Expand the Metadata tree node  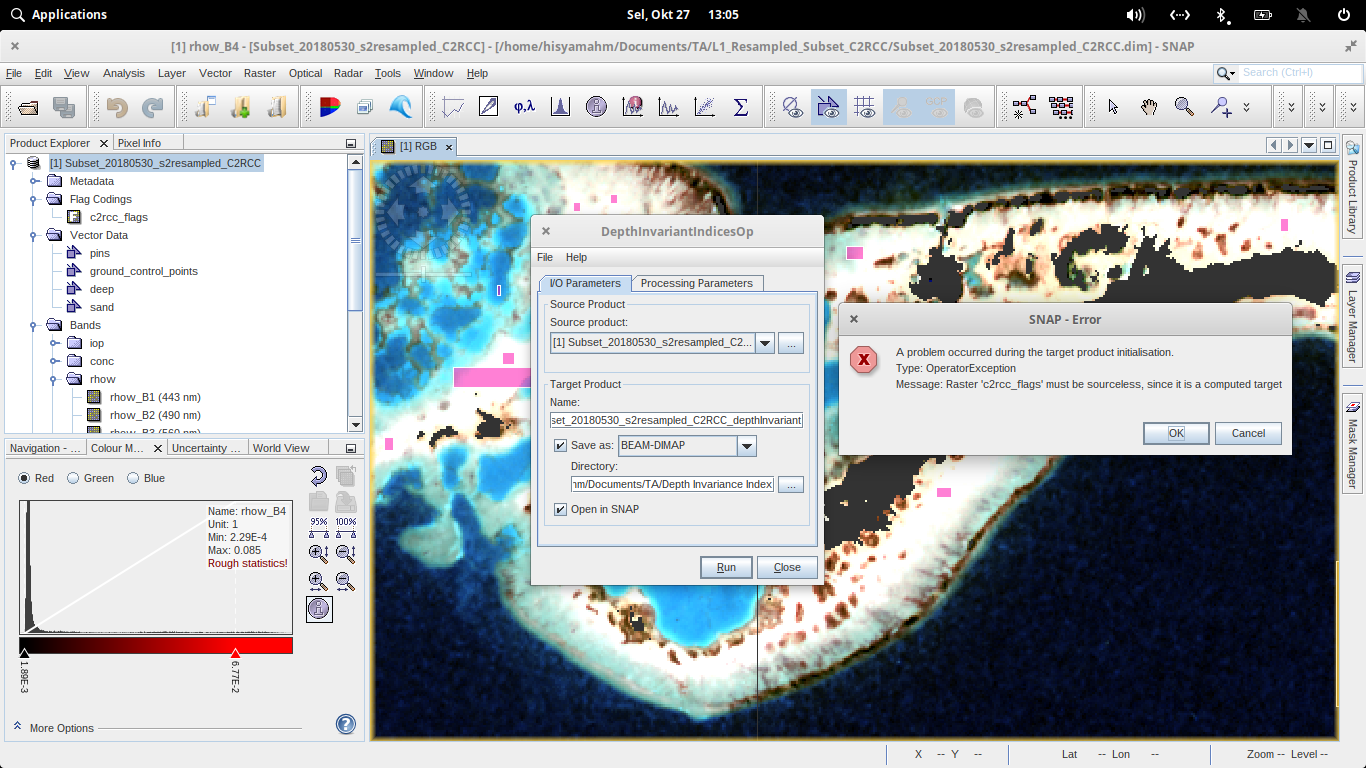(34, 181)
